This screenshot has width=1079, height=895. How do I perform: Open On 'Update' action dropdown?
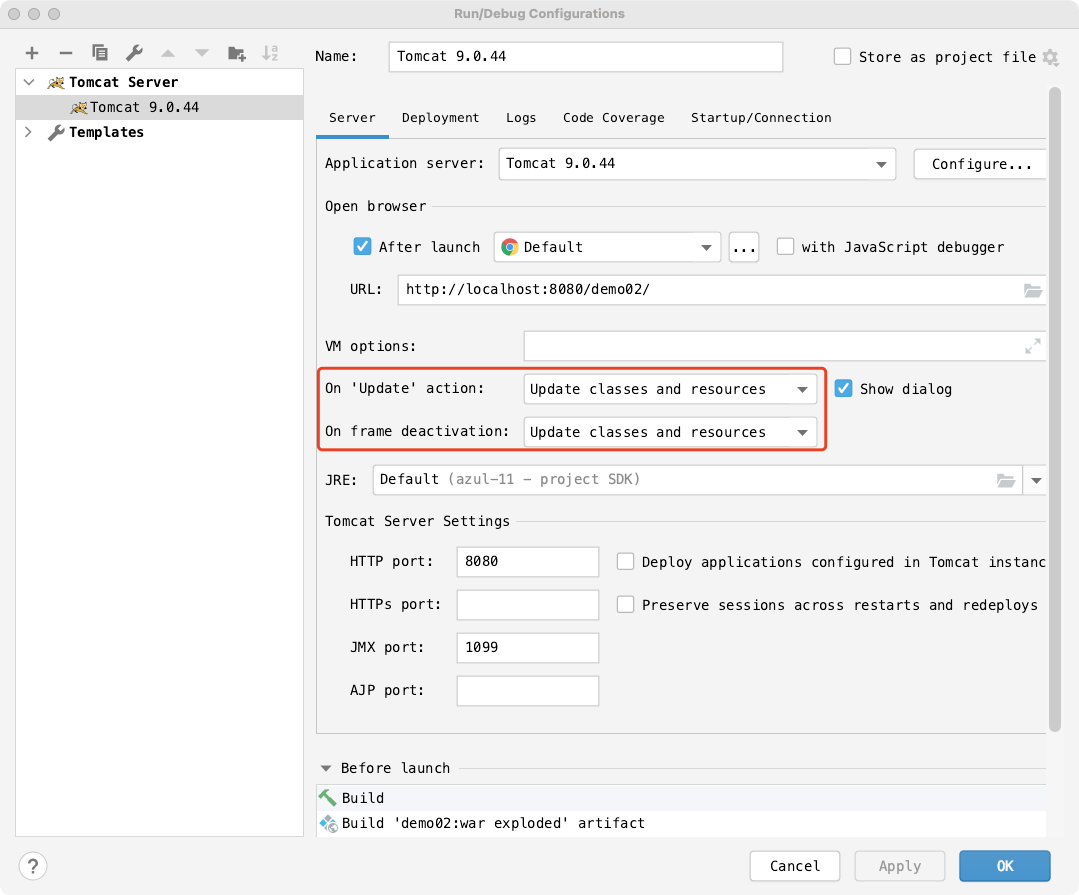point(670,389)
